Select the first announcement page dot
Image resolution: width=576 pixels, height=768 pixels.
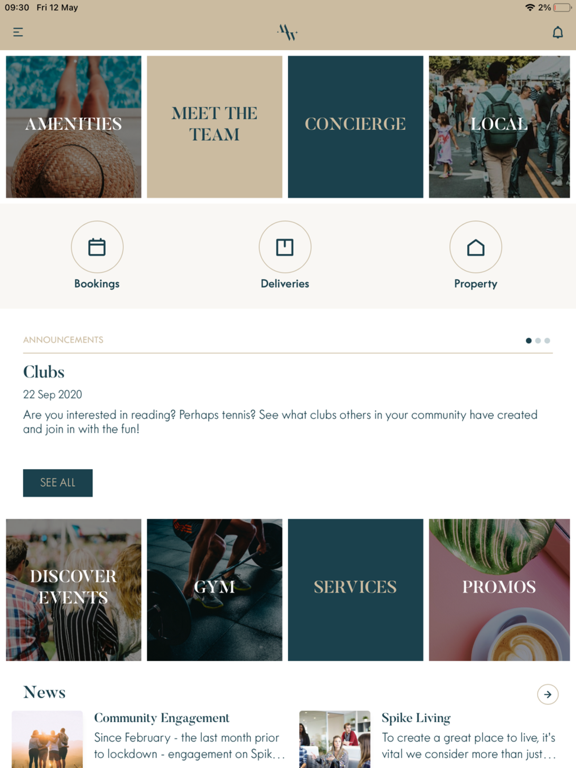528,340
